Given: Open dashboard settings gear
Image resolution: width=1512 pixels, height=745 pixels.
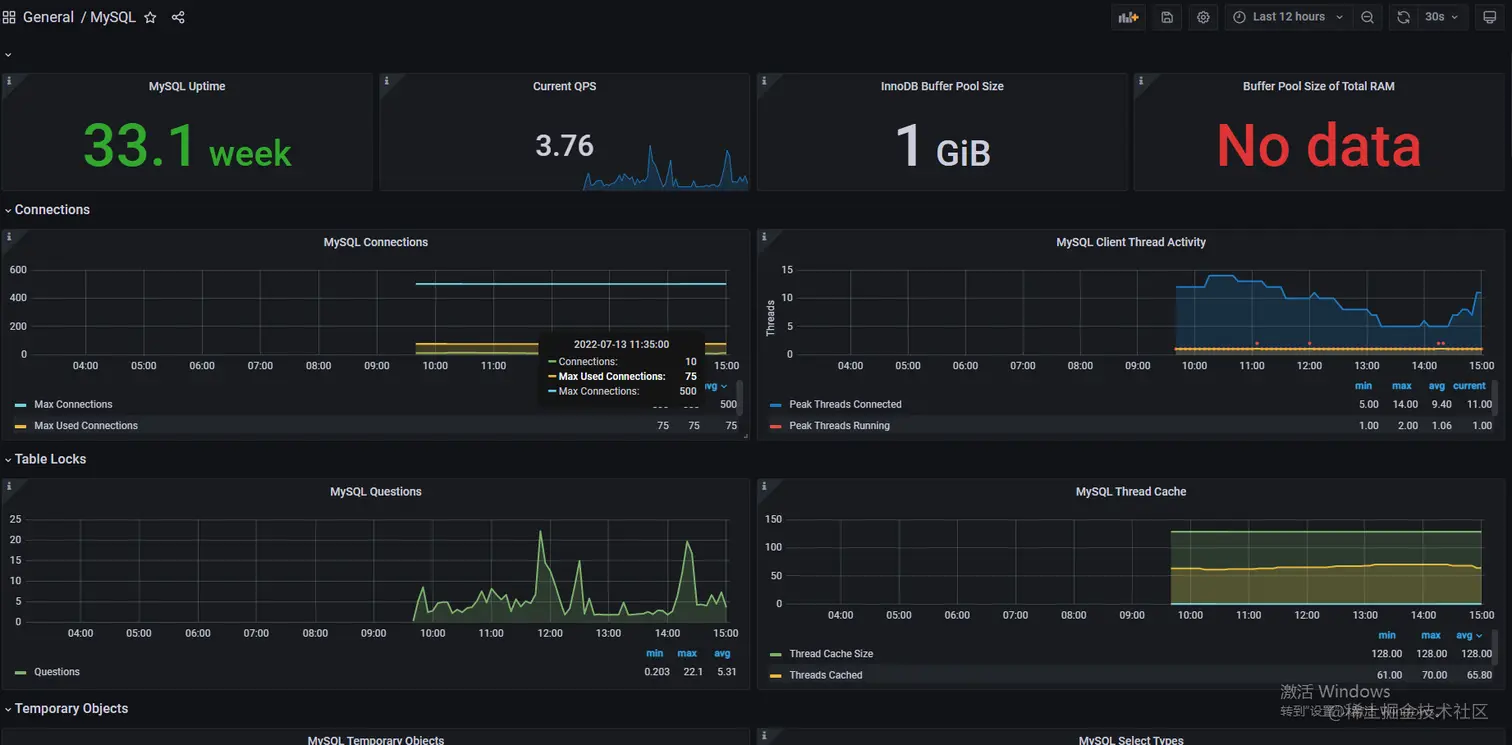Looking at the screenshot, I should pyautogui.click(x=1203, y=17).
